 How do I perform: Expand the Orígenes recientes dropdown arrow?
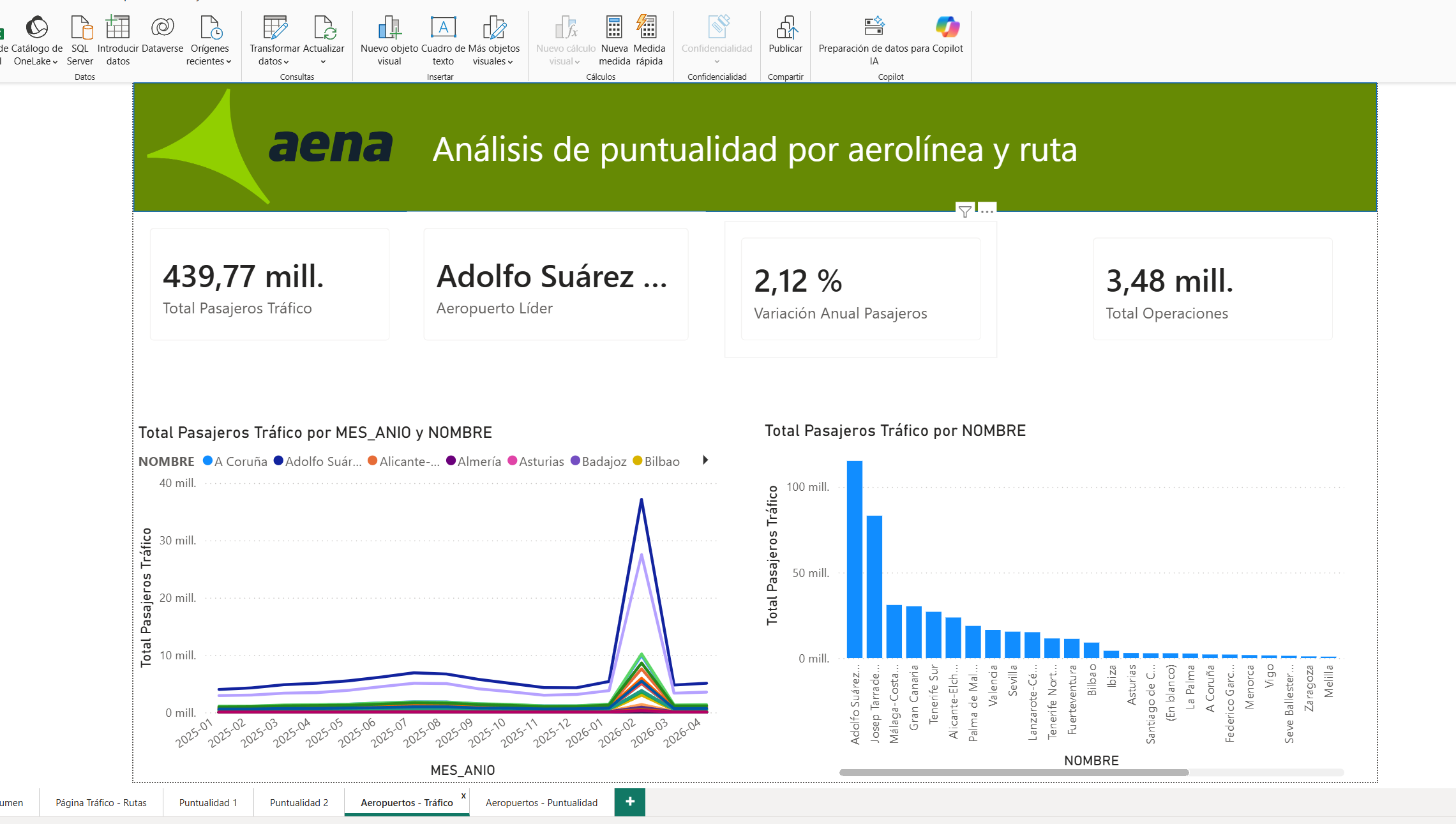(229, 62)
